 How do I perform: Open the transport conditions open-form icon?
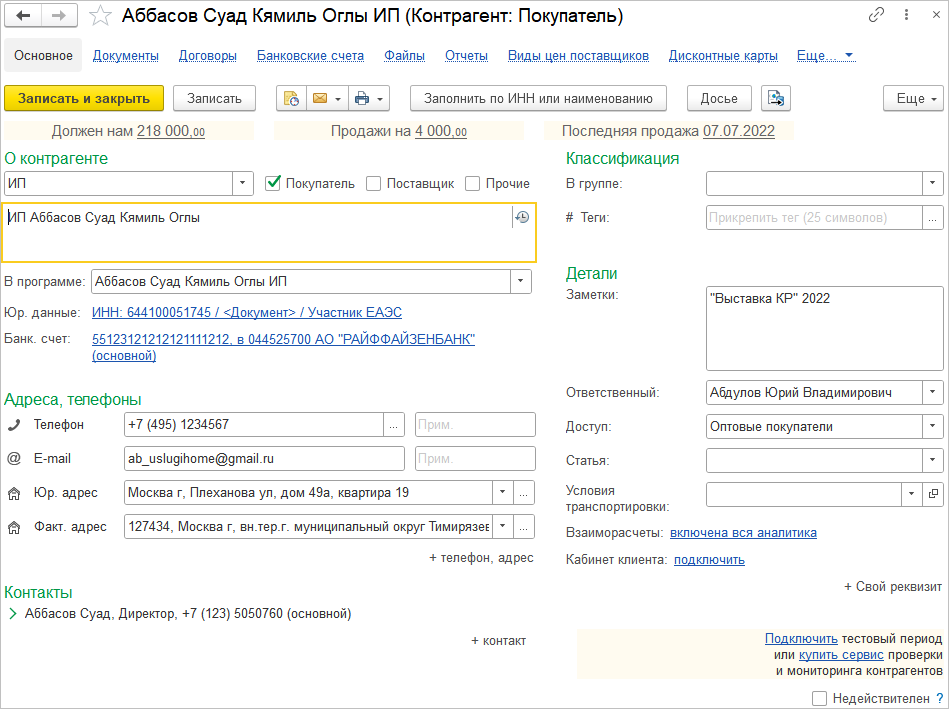coord(933,493)
